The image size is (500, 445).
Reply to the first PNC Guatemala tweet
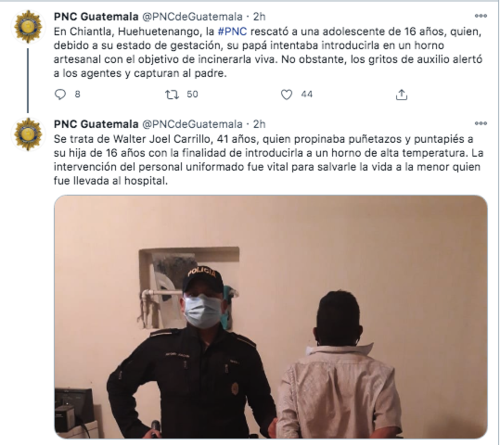point(60,95)
